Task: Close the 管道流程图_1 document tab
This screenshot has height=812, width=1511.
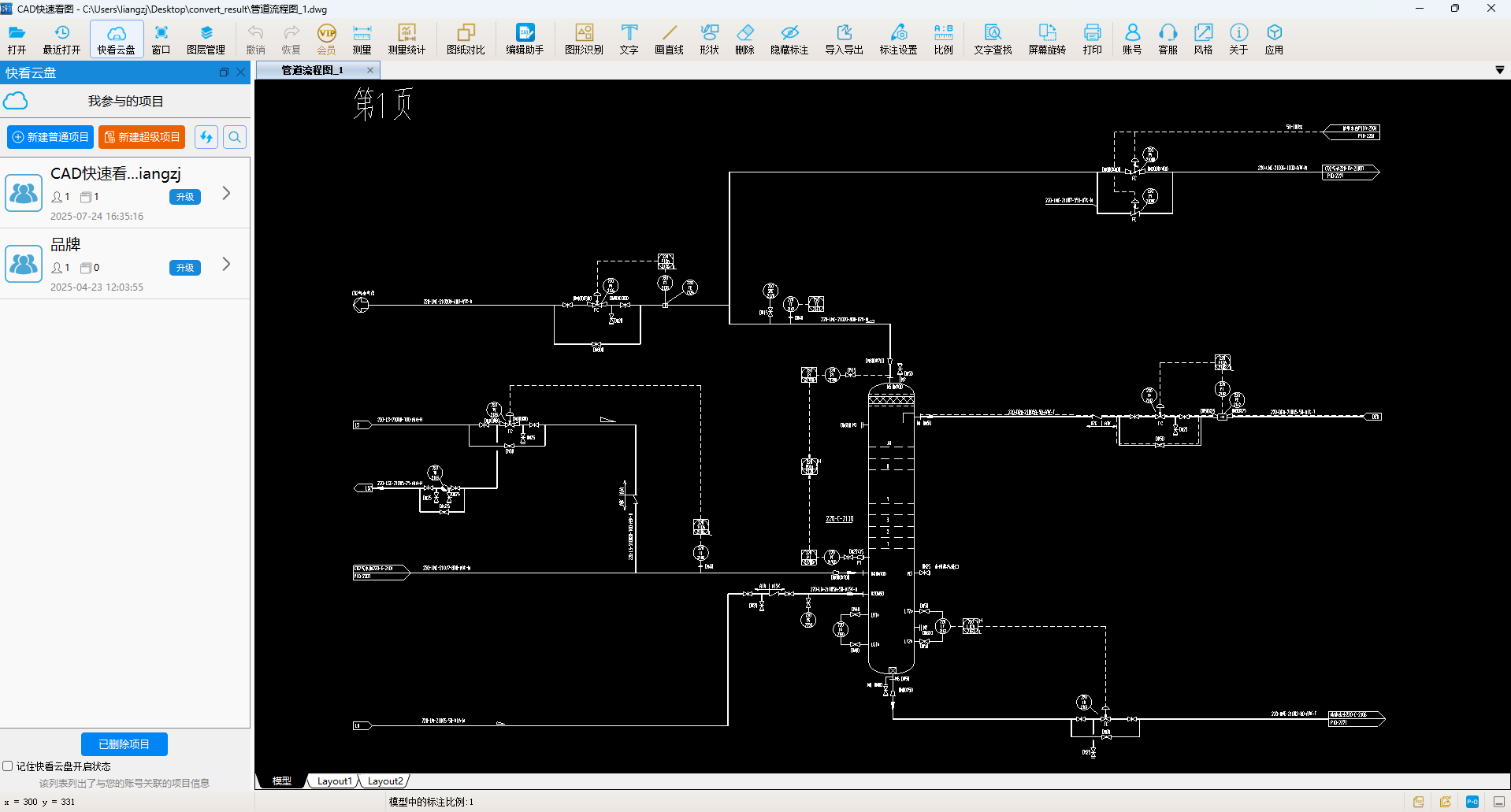Action: click(x=370, y=70)
